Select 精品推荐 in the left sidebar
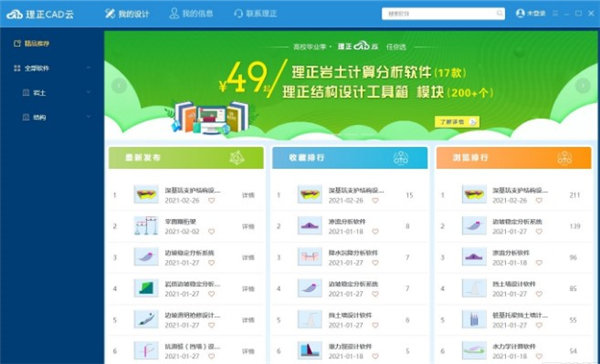600x364 pixels. (x=32, y=44)
